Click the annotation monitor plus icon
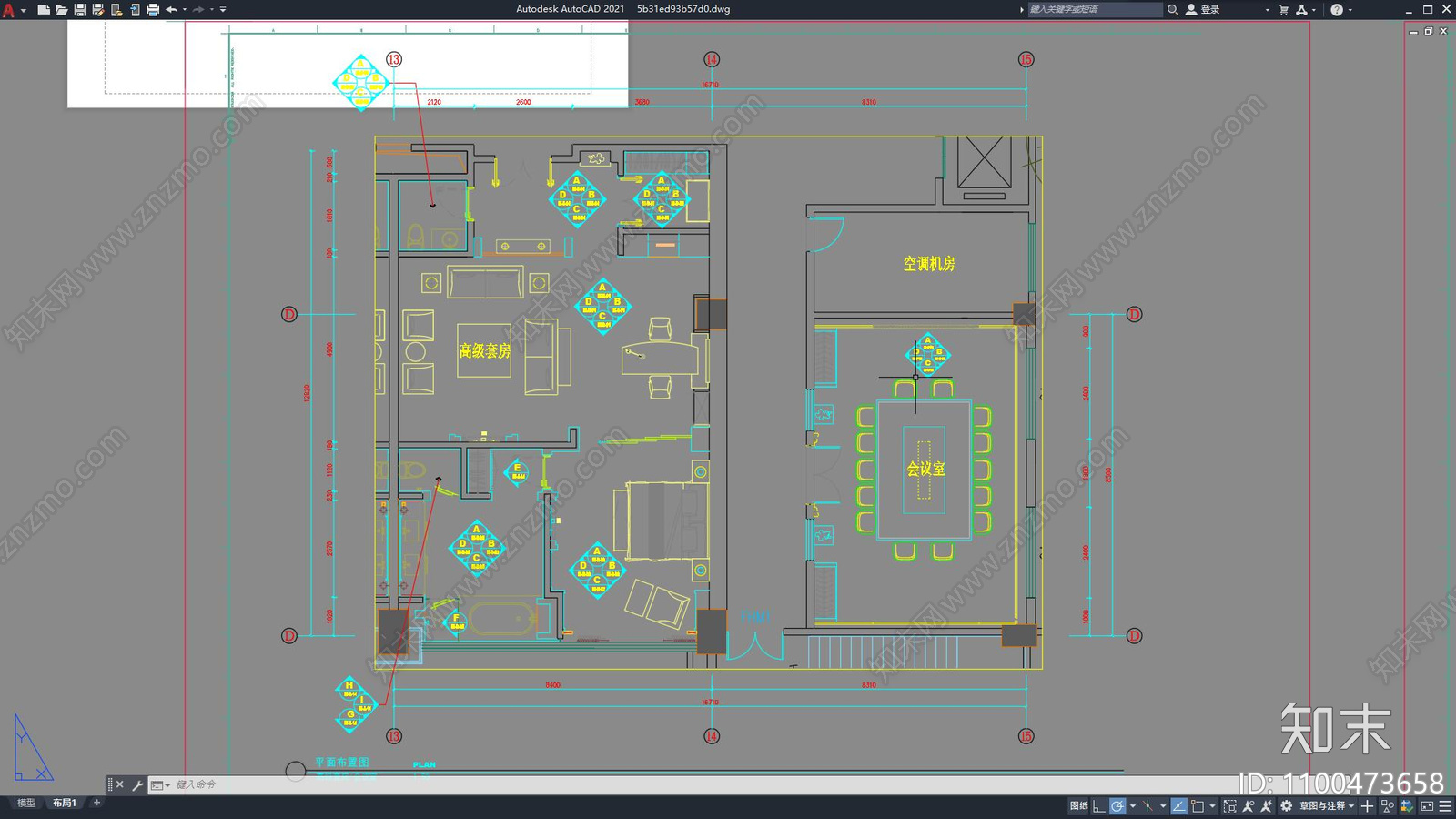1456x819 pixels. click(1367, 806)
